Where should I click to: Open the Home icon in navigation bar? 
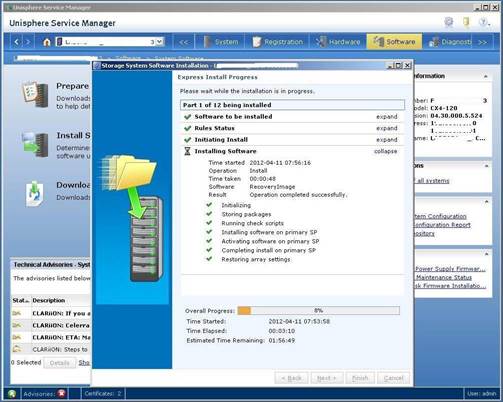click(x=47, y=42)
